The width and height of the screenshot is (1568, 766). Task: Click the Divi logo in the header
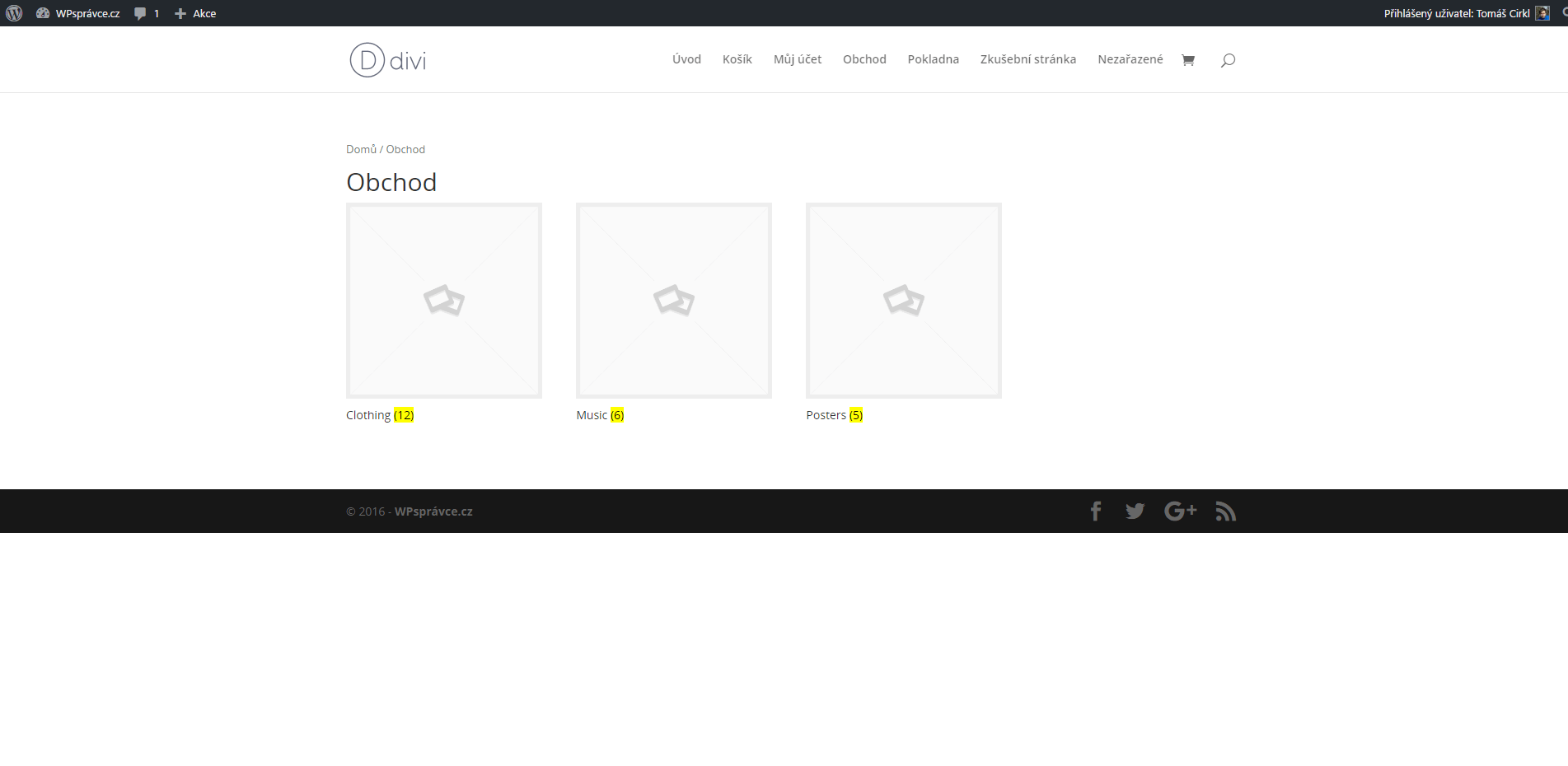(x=388, y=59)
